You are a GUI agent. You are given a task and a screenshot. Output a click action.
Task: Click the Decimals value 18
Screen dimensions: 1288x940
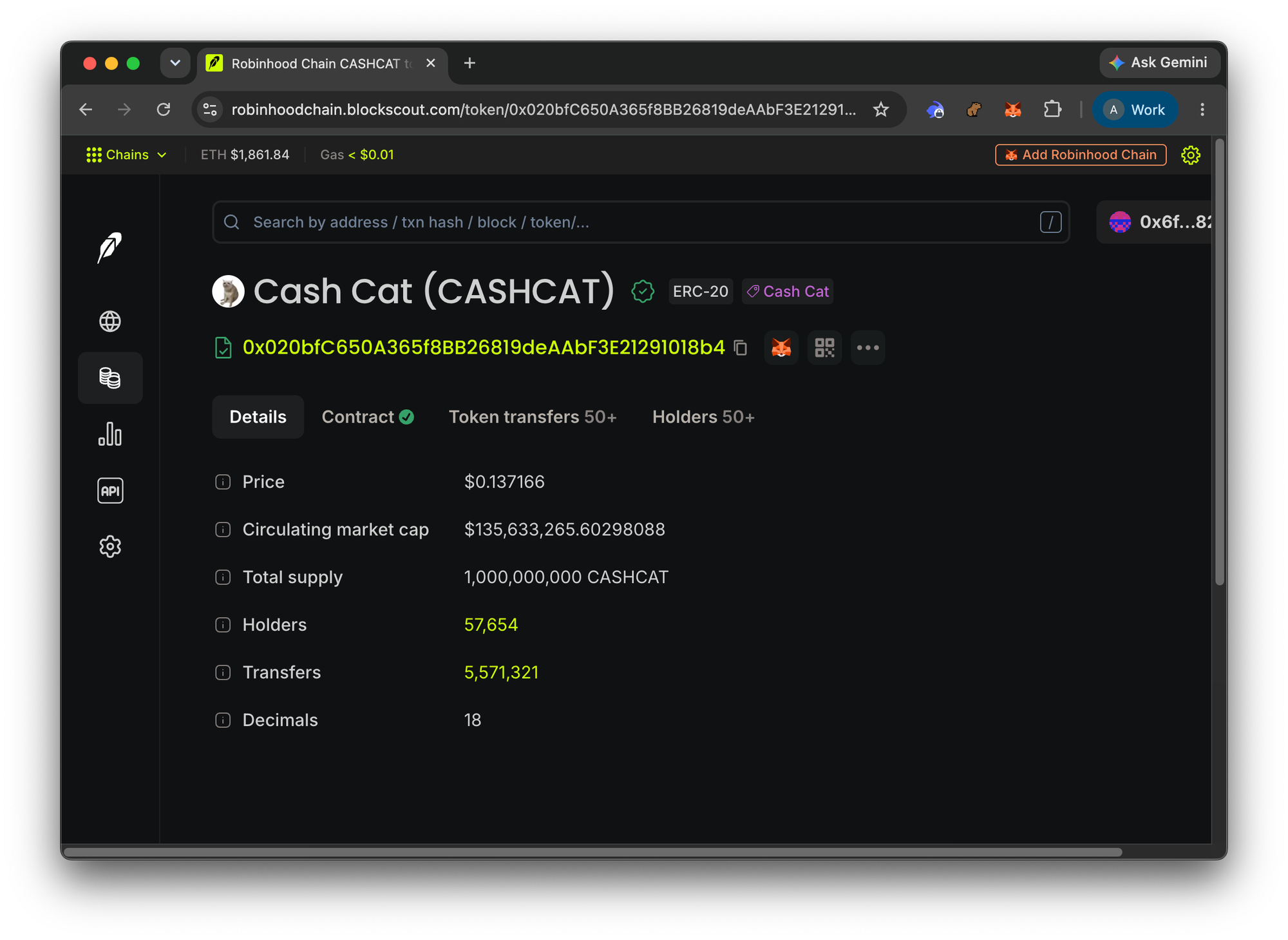point(473,720)
